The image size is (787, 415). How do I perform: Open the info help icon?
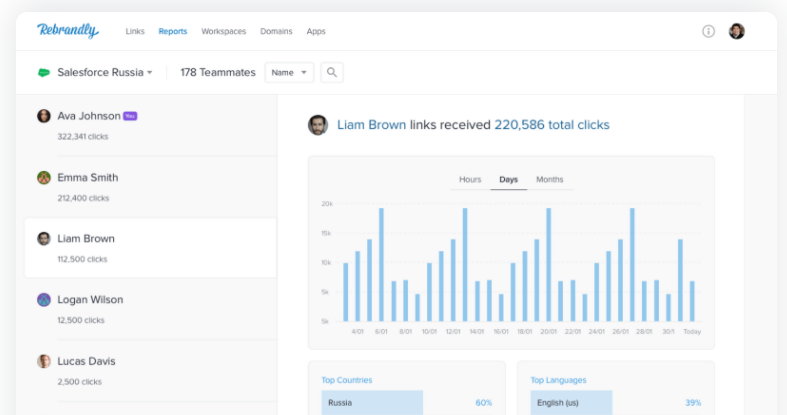coord(708,31)
